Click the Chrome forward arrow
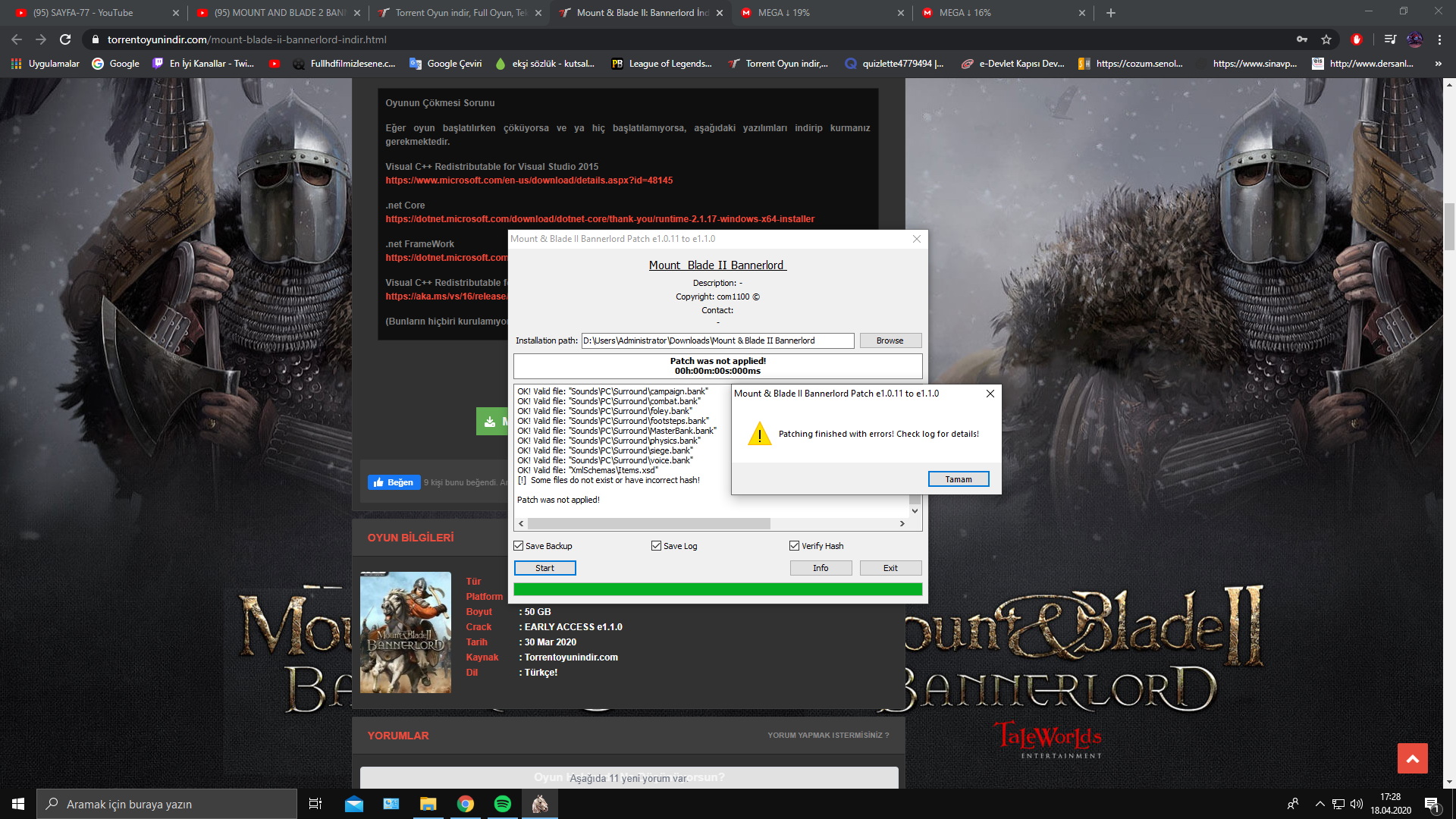The image size is (1456, 819). (41, 39)
